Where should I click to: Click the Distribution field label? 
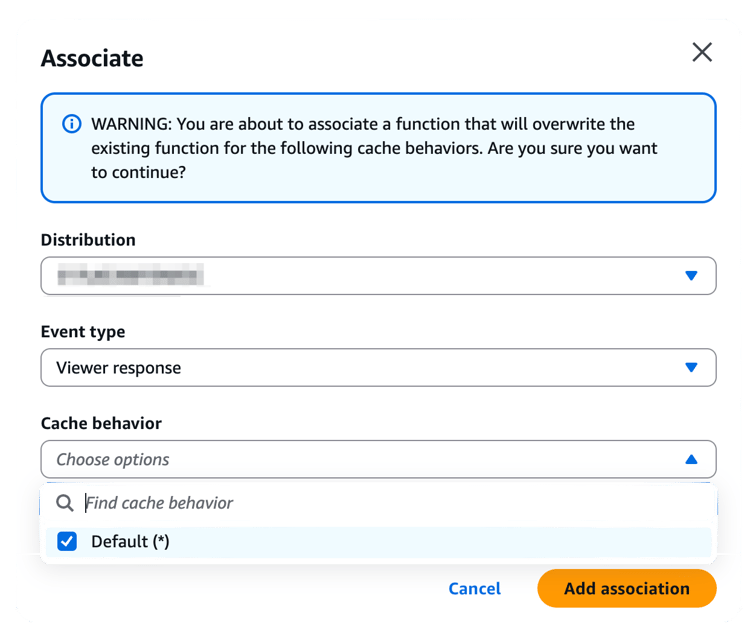coord(88,240)
